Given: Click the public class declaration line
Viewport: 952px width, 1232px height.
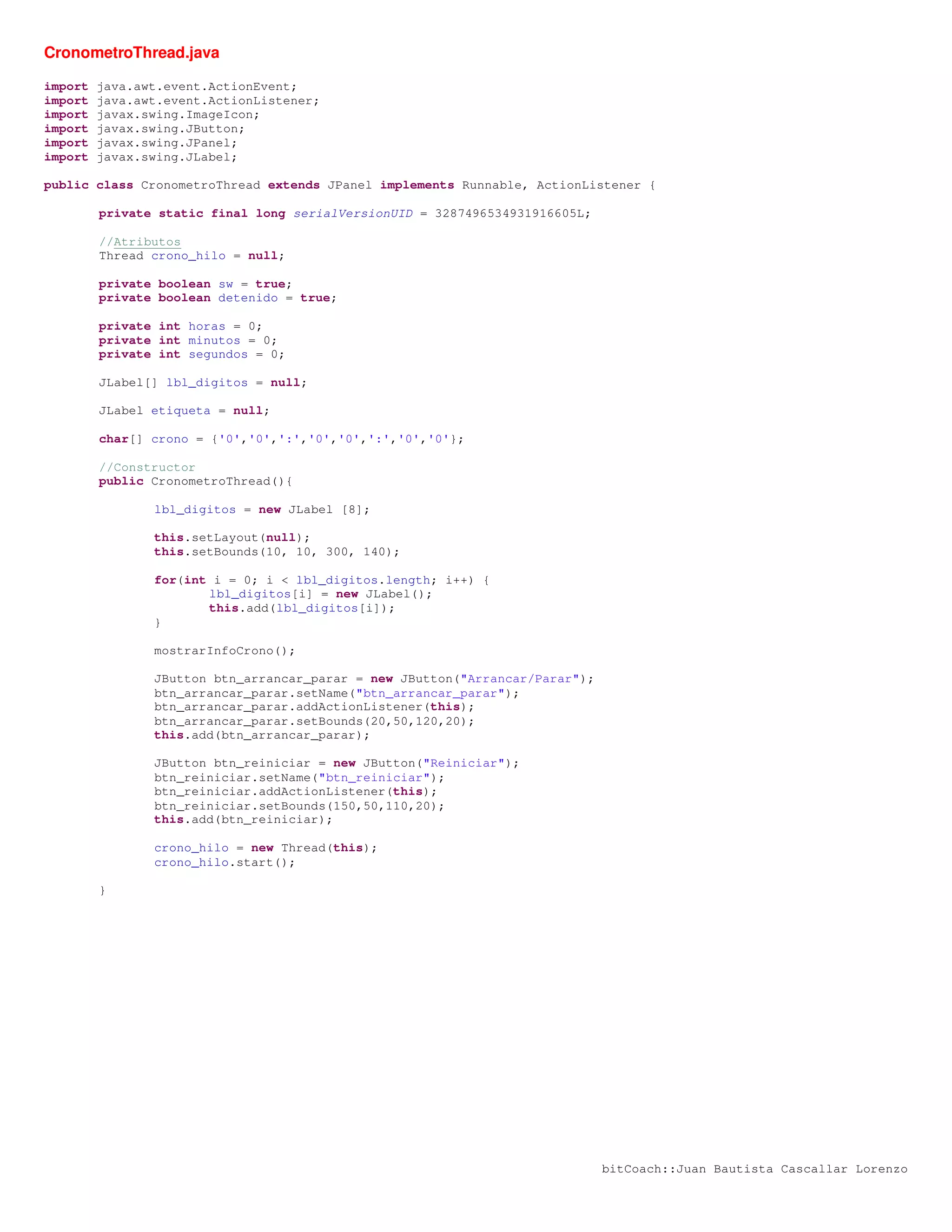Looking at the screenshot, I should [349, 185].
